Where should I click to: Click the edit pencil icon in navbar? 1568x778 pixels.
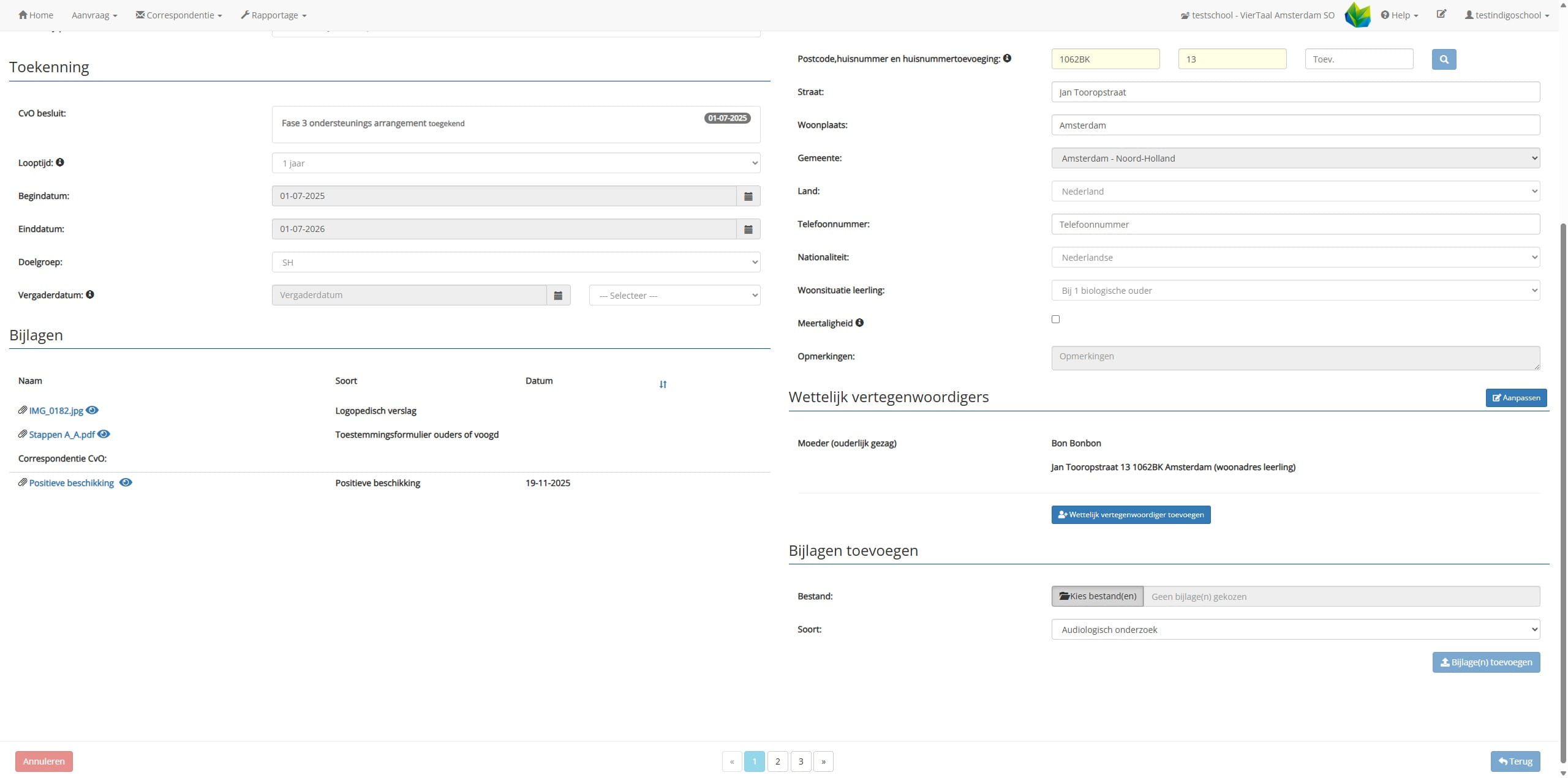pos(1441,14)
